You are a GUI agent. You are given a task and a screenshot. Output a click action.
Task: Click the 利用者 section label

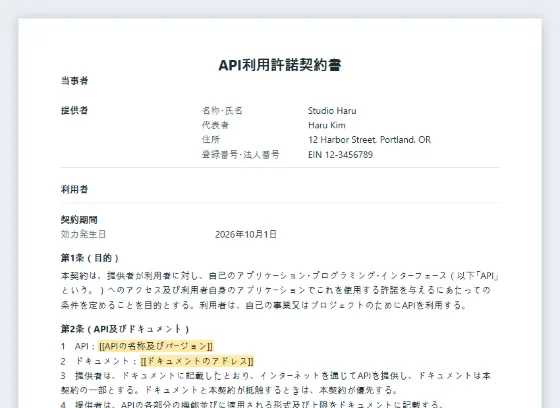pyautogui.click(x=74, y=189)
